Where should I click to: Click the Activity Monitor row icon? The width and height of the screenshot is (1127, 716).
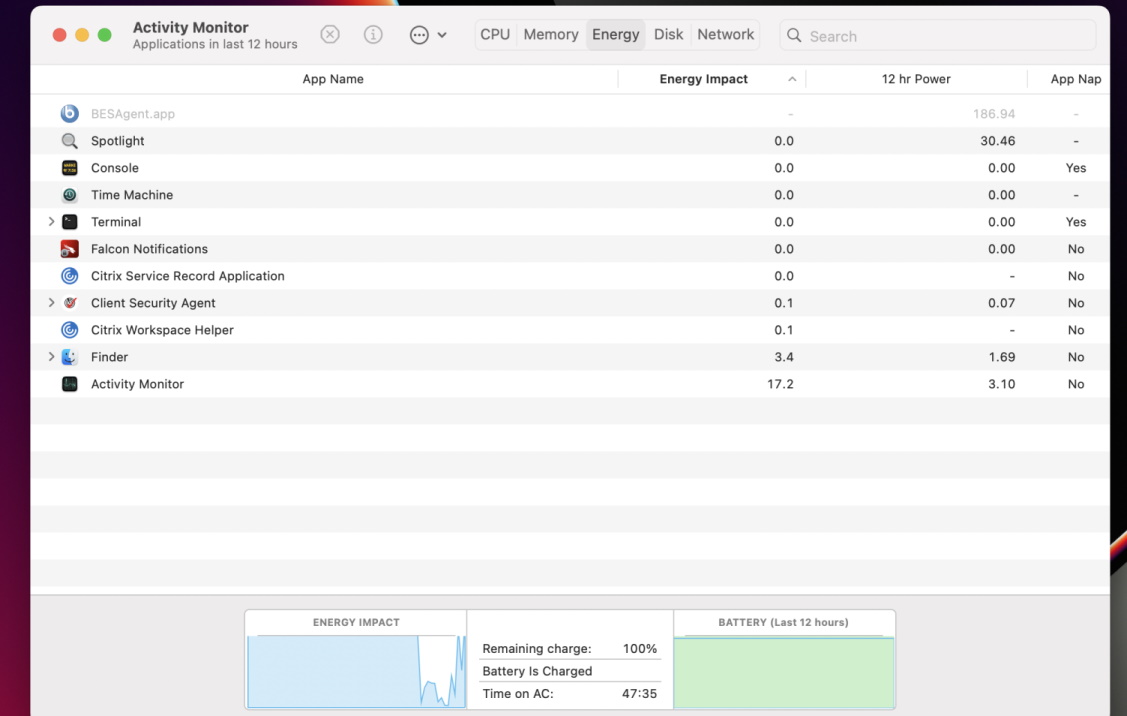70,384
